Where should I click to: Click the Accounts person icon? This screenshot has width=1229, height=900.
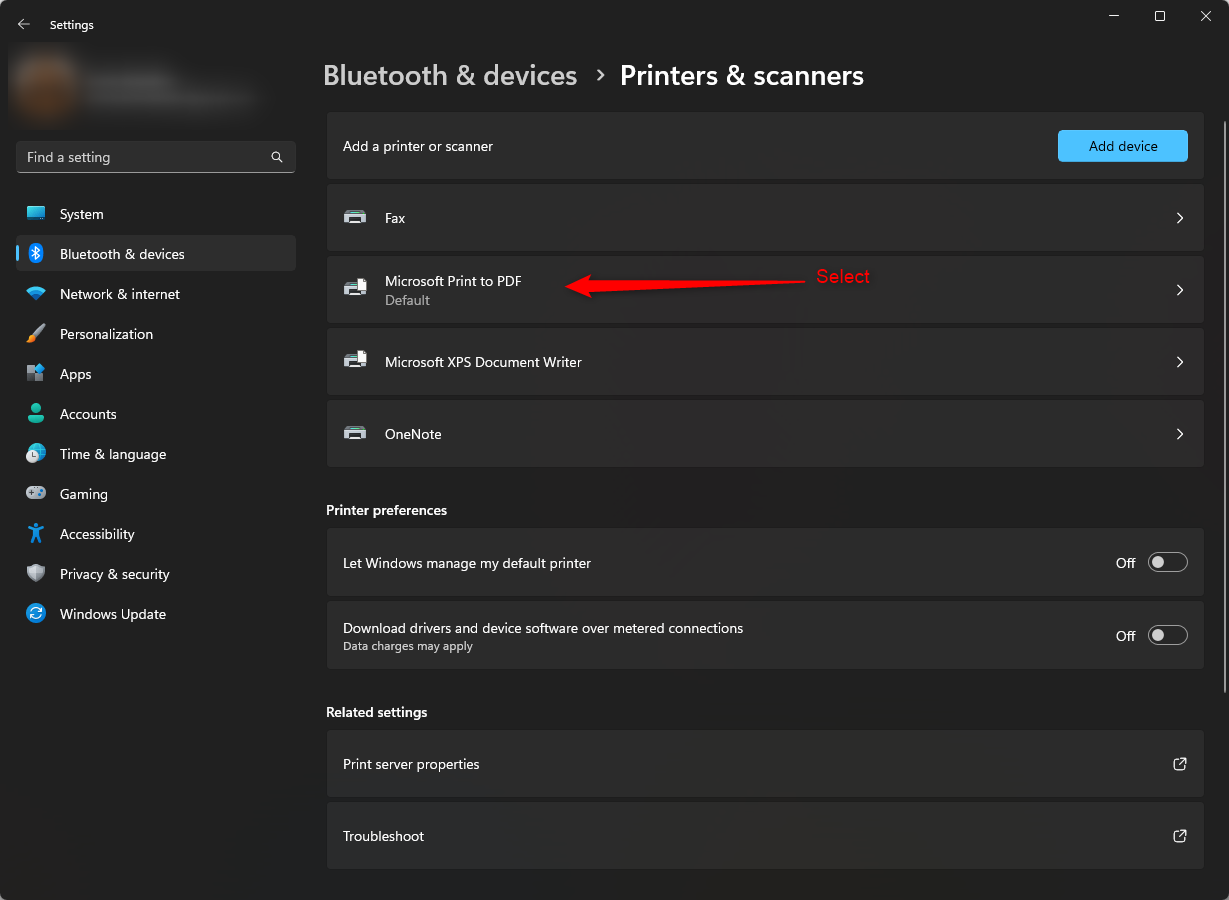coord(36,414)
